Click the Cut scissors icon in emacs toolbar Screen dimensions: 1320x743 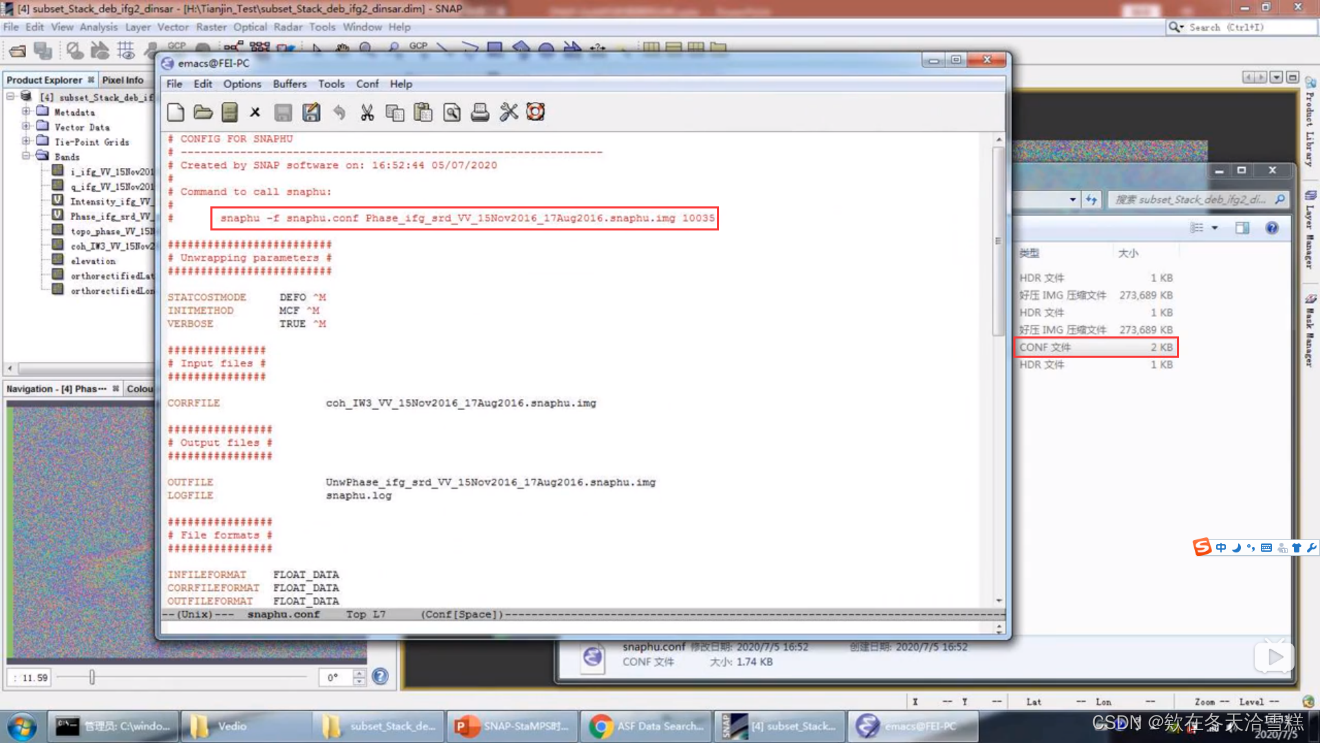click(x=367, y=112)
